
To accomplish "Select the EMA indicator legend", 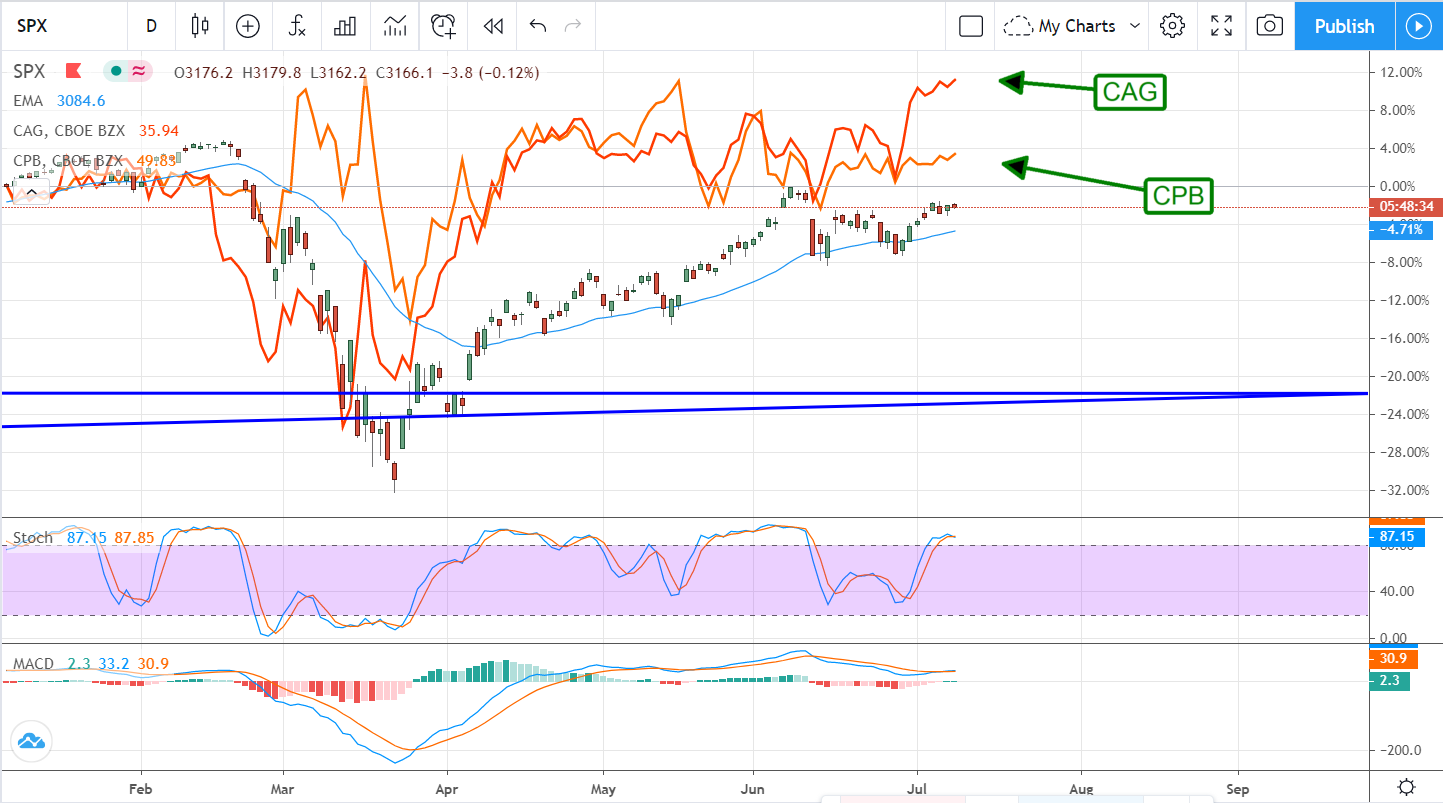I will point(28,101).
